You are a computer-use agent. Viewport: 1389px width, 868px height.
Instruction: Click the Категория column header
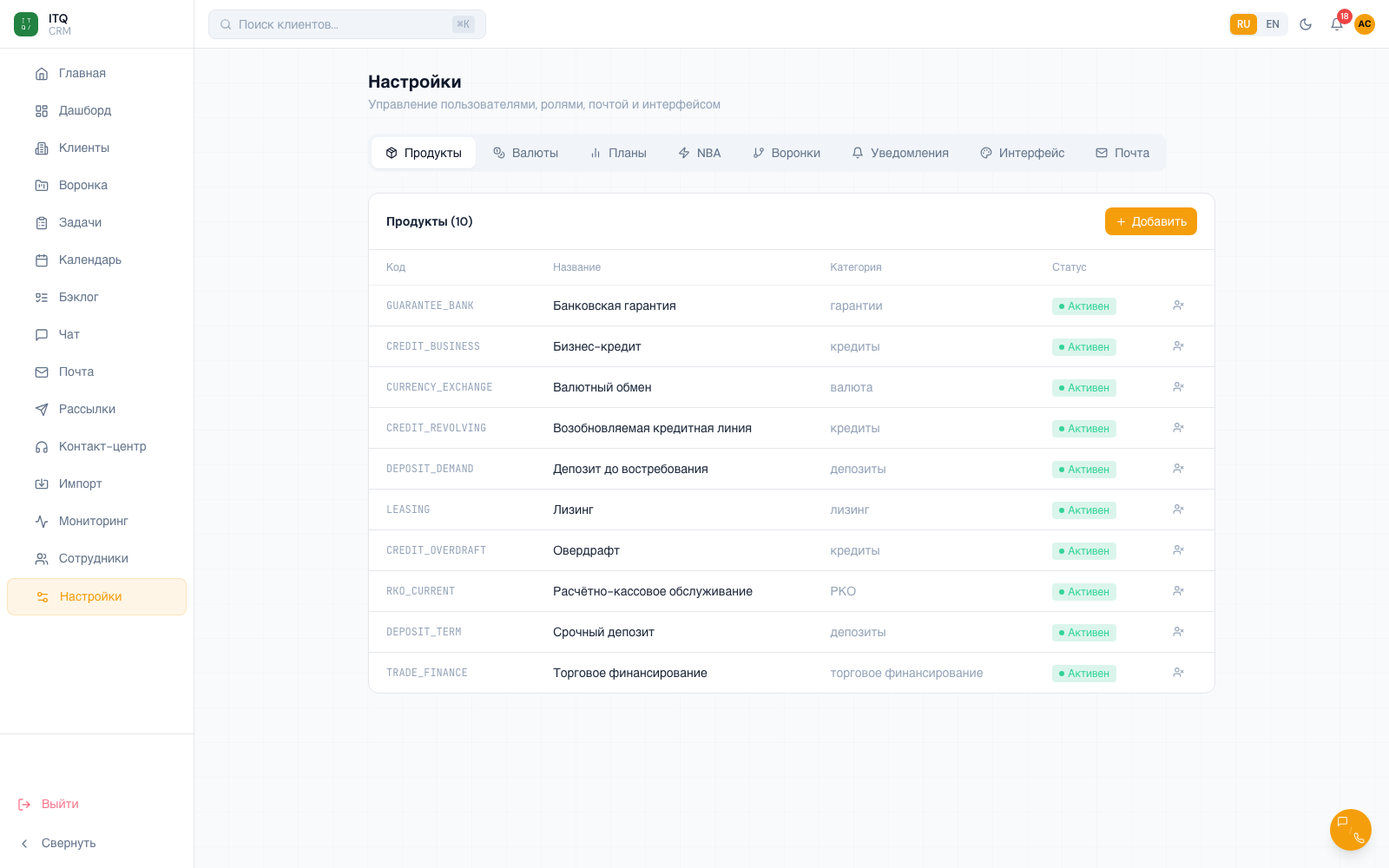[x=855, y=267]
